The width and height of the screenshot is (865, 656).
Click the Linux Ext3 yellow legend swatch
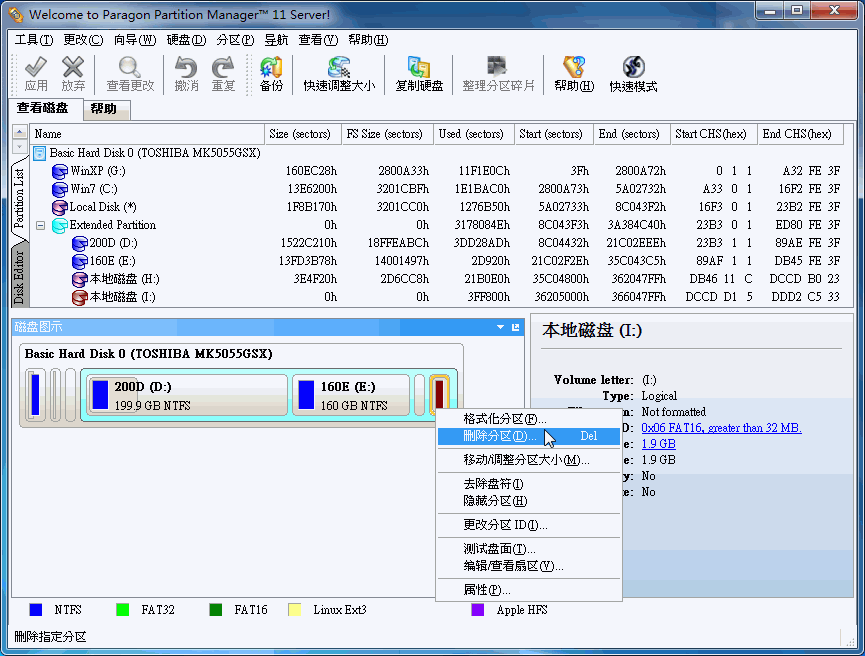[295, 610]
